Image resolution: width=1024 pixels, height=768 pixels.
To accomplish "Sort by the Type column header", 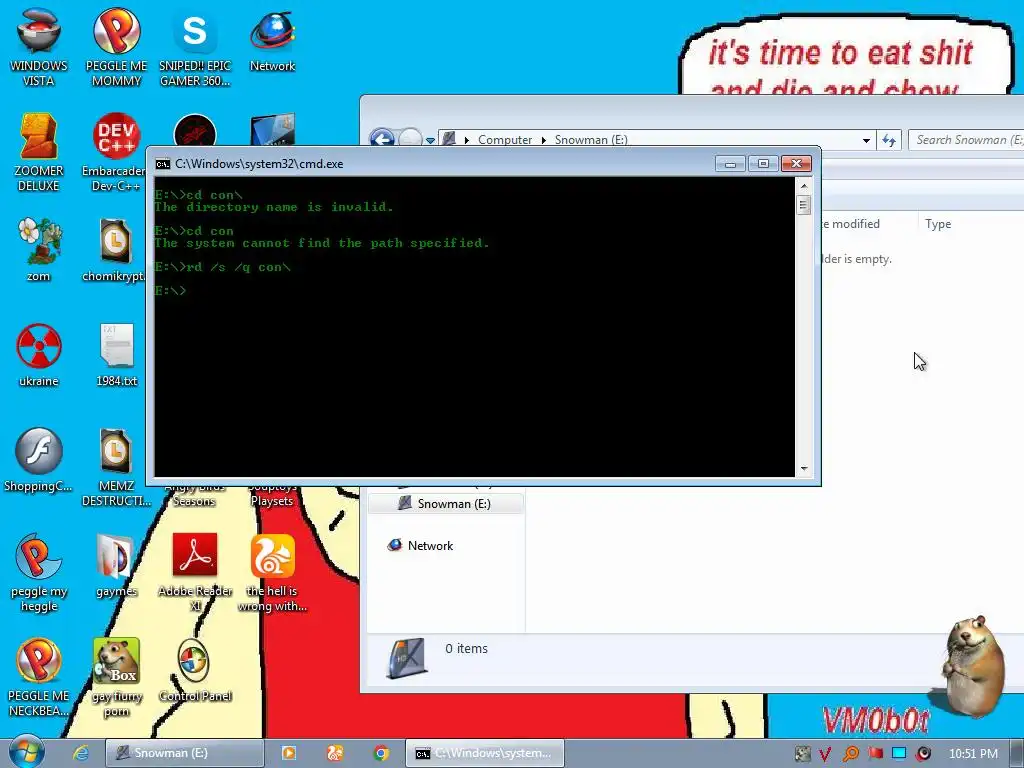I will 938,224.
